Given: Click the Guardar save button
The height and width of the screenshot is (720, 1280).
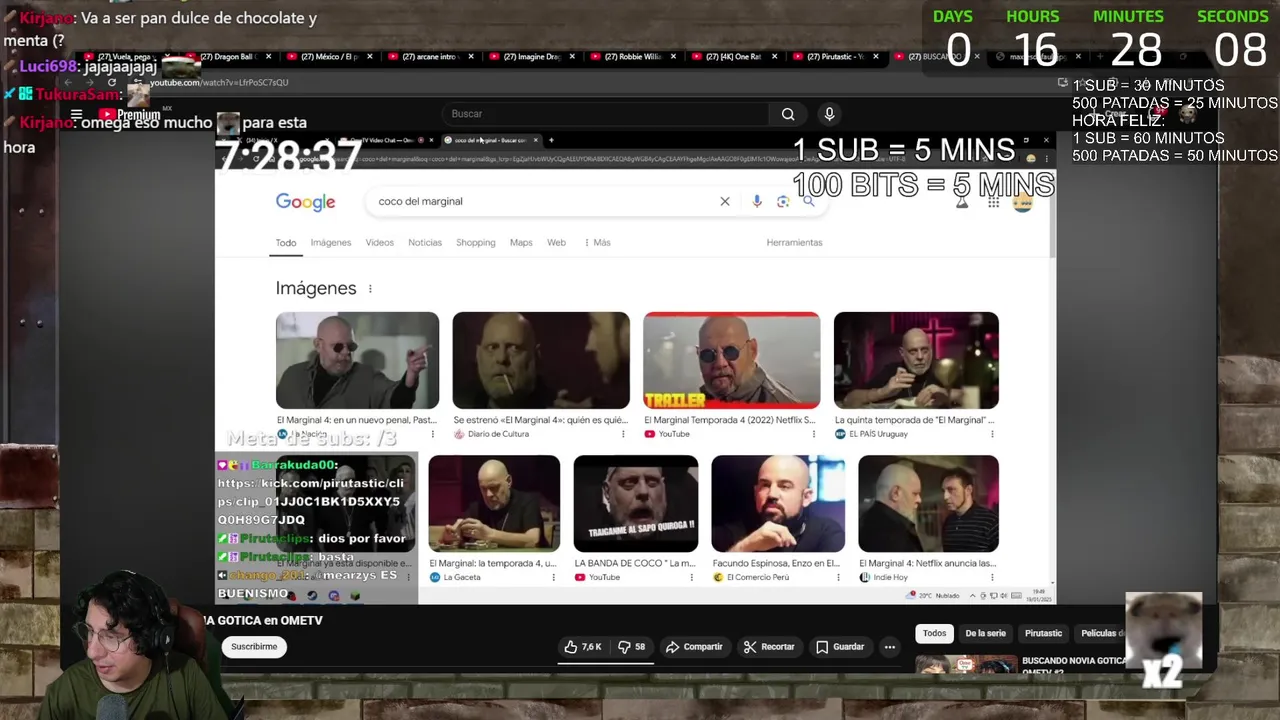Looking at the screenshot, I should tap(840, 647).
